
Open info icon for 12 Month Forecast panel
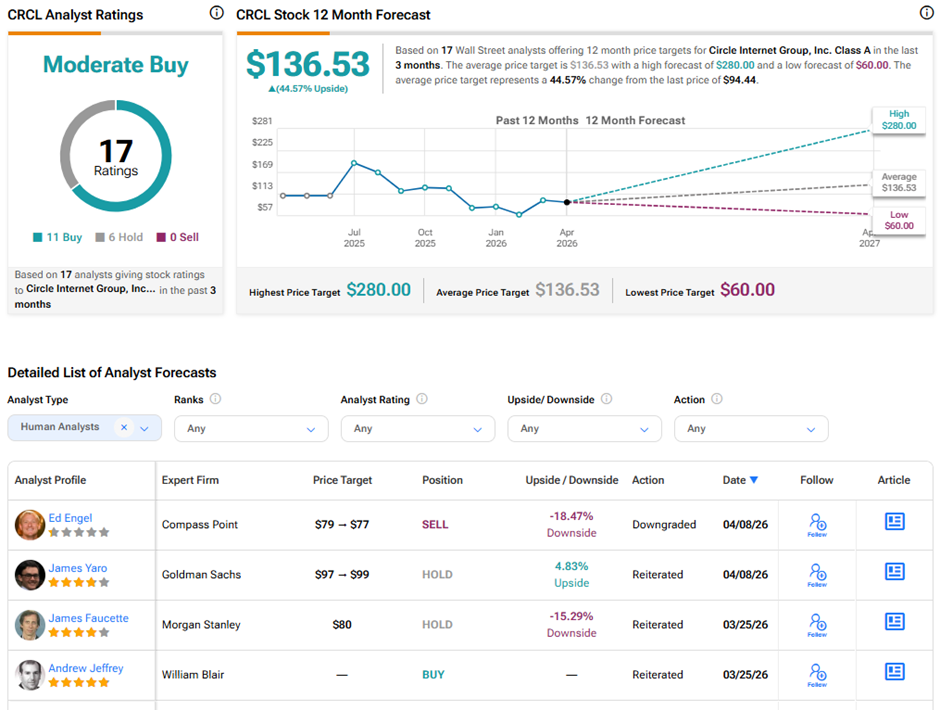[x=926, y=11]
